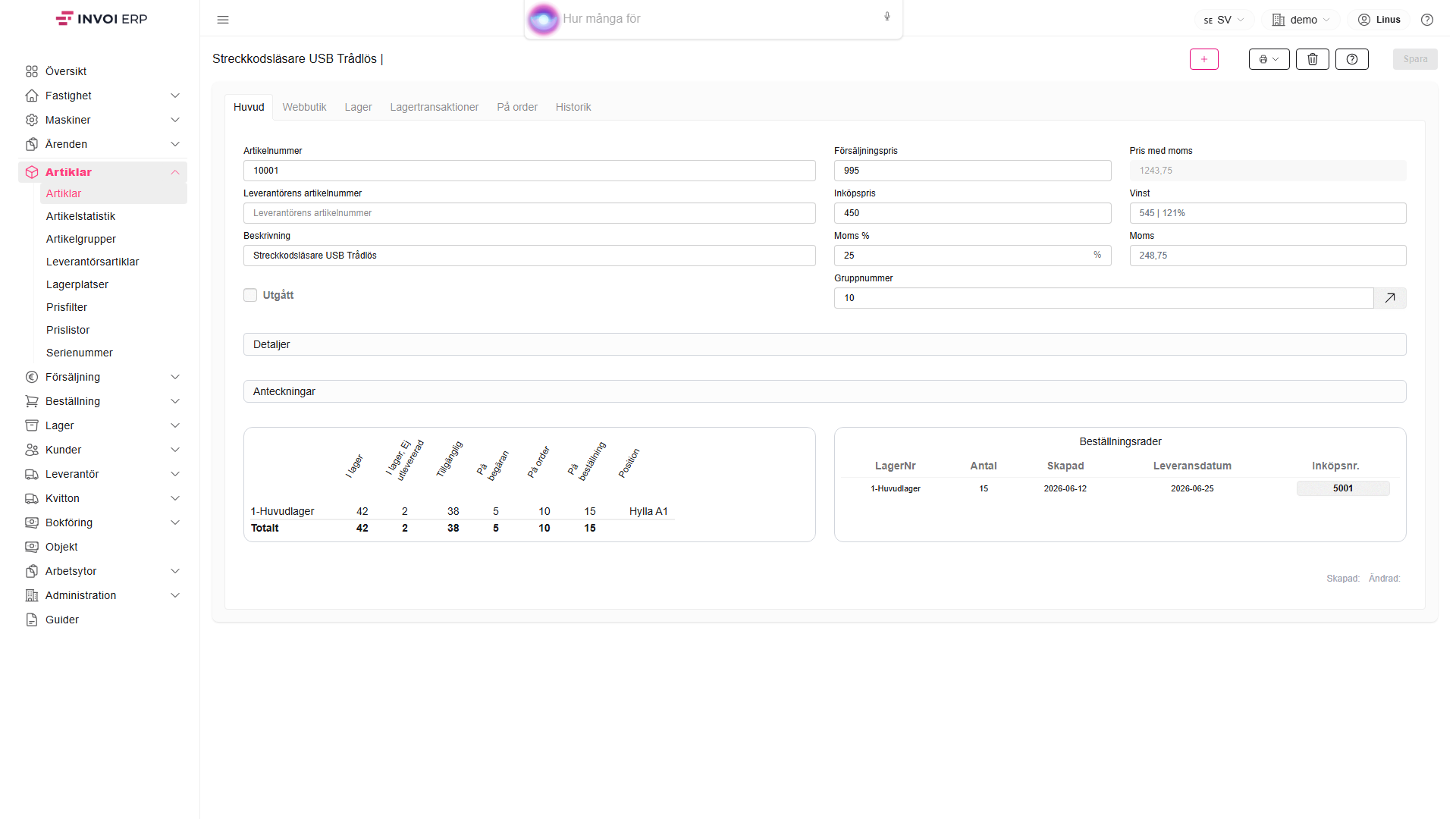Click the Linus user profile icon
The height and width of the screenshot is (819, 1456).
[x=1364, y=20]
